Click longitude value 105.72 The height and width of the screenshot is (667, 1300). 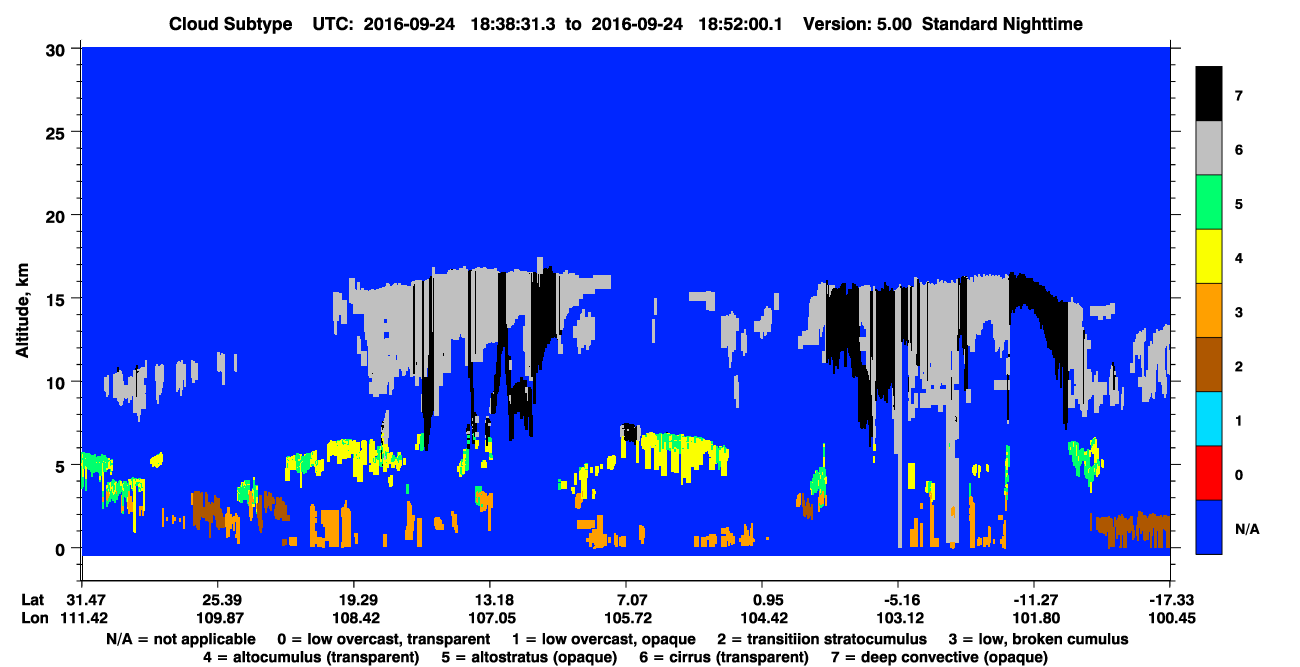(x=625, y=618)
